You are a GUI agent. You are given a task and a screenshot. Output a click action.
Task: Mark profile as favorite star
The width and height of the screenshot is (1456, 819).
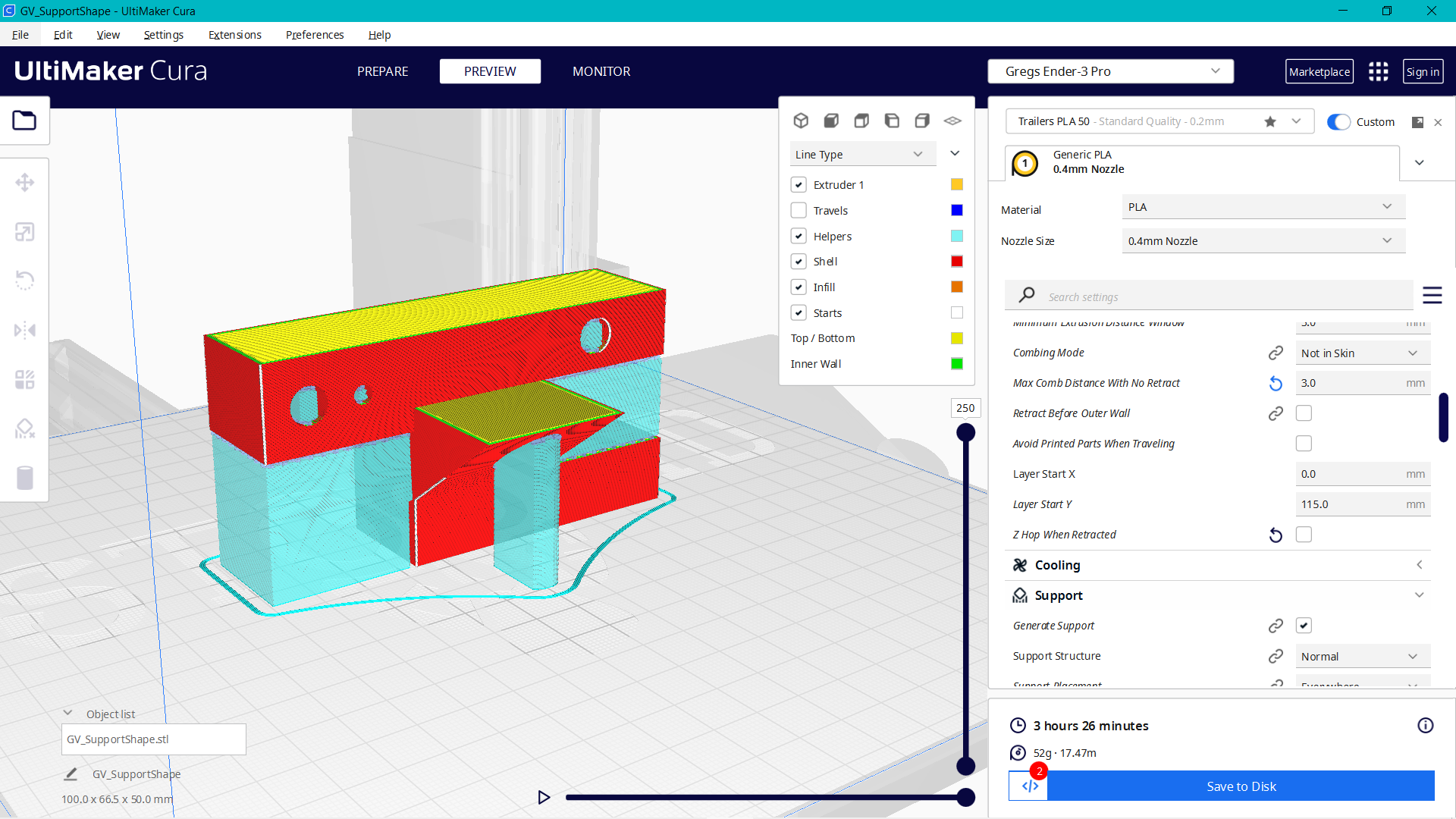1270,121
